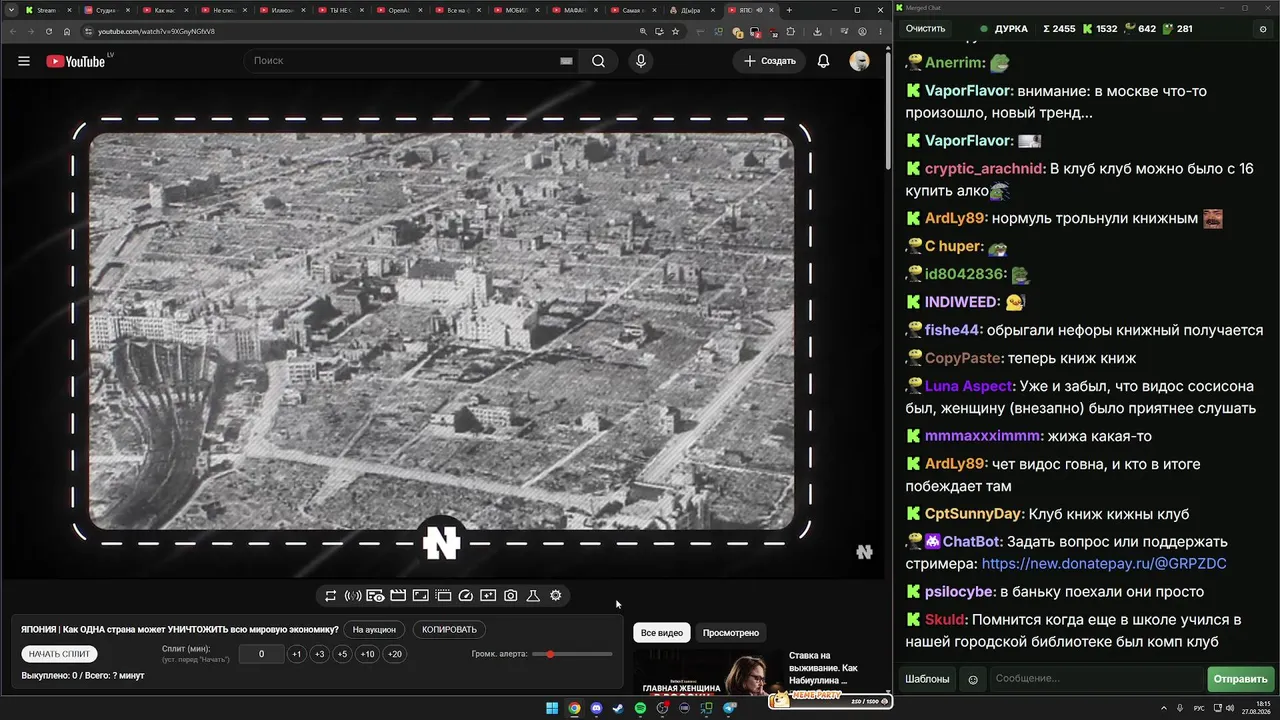Screen dimensions: 1280x720
Task: Click the НАЧАТЬ СПЛИТ button
Action: tap(60, 654)
